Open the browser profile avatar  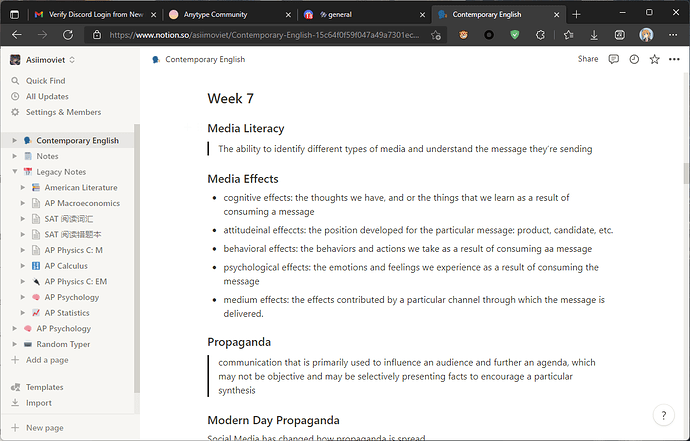coord(646,35)
